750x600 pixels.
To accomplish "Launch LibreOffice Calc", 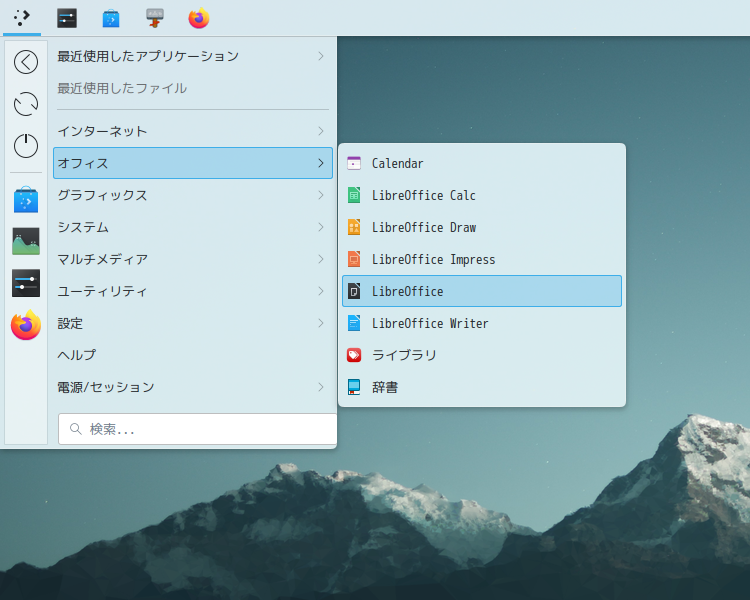I will (482, 195).
